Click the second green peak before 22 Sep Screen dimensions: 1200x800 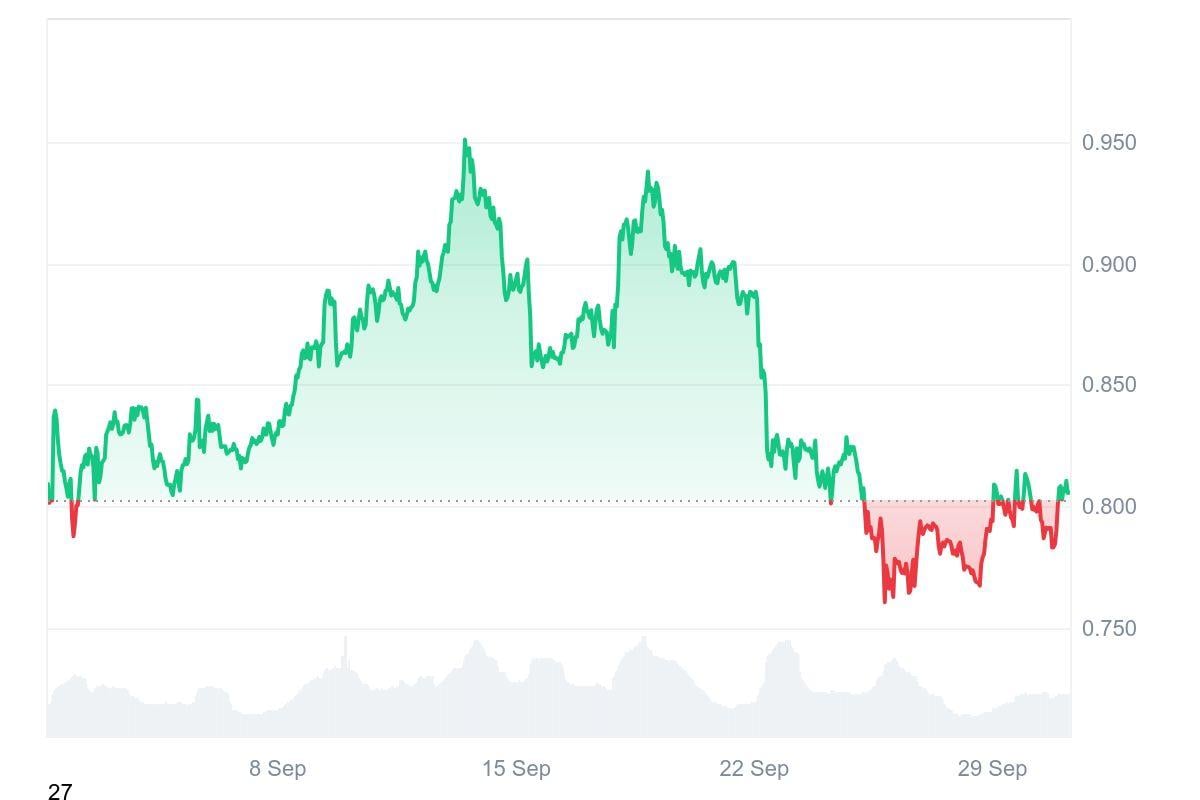click(648, 173)
